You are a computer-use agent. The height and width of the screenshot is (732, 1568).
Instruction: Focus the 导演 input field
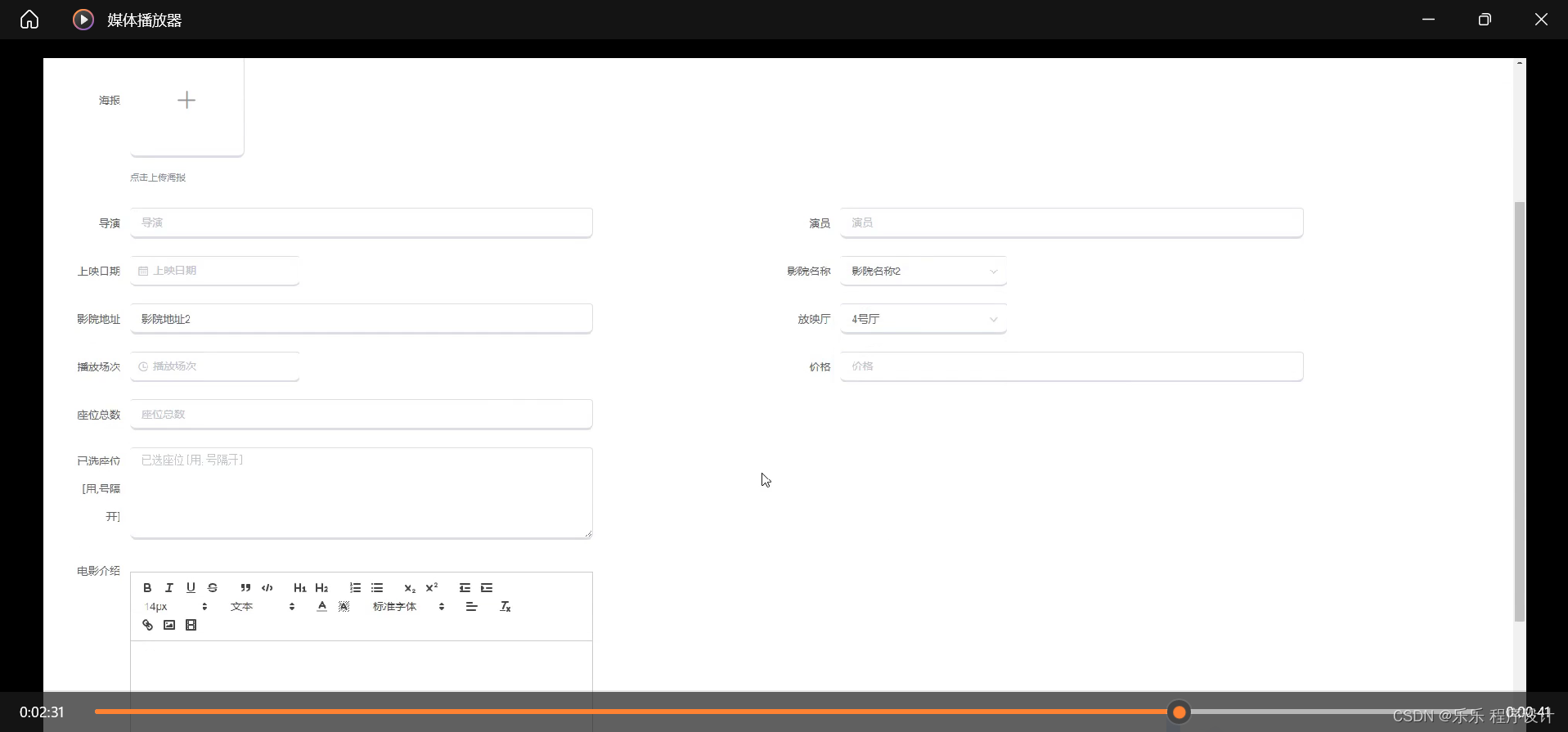[x=362, y=222]
